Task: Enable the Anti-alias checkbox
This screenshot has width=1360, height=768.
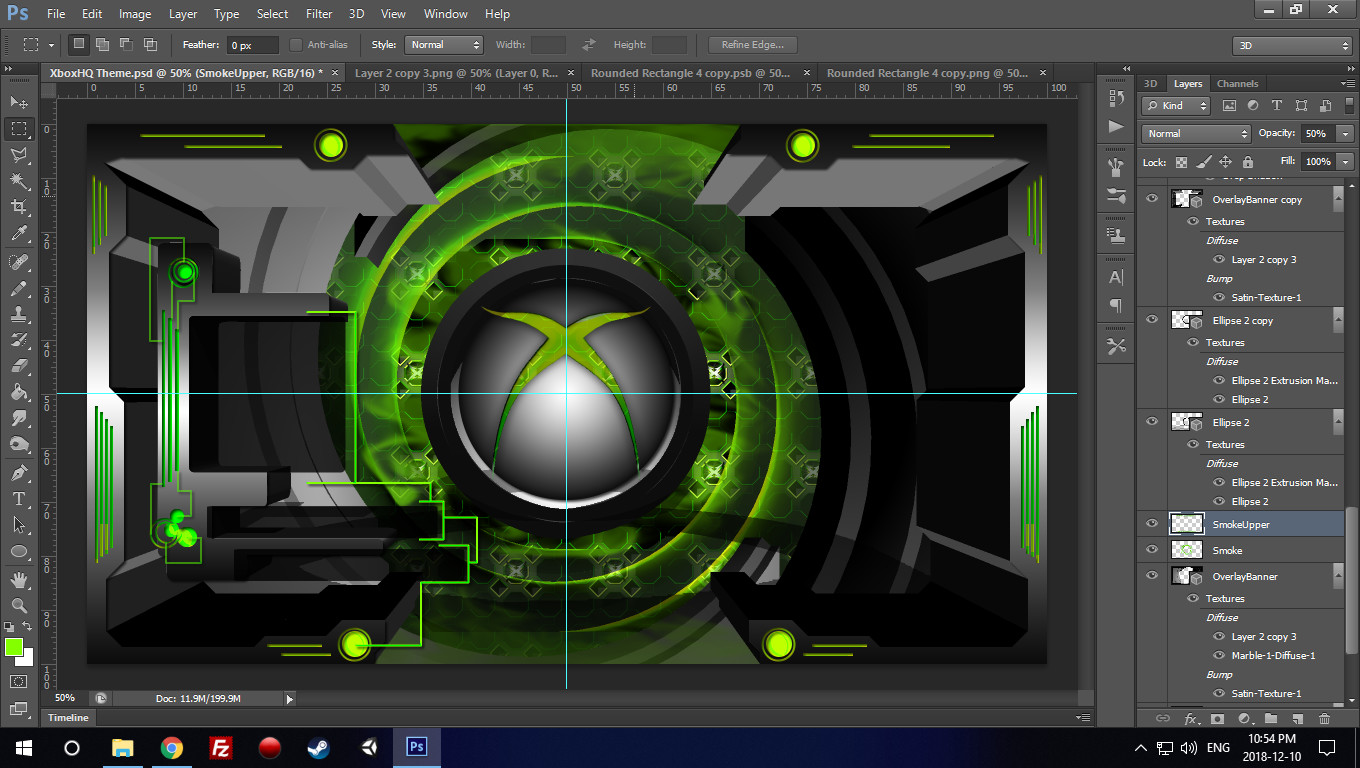Action: coord(296,45)
